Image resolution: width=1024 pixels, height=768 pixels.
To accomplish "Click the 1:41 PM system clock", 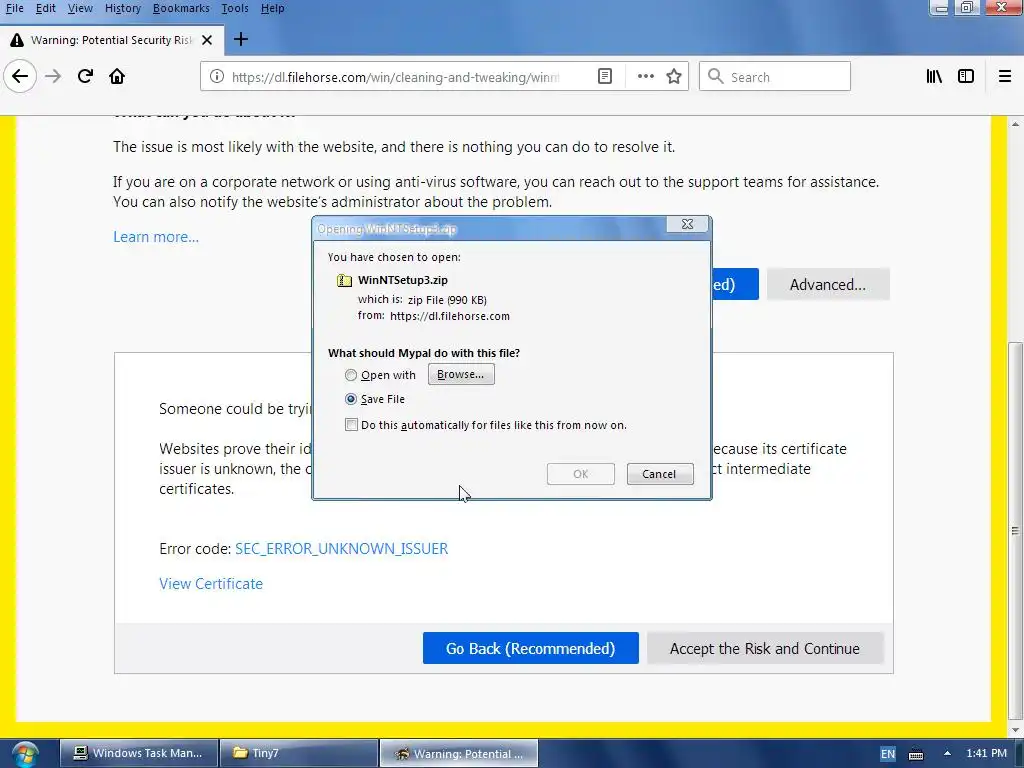I will (987, 753).
